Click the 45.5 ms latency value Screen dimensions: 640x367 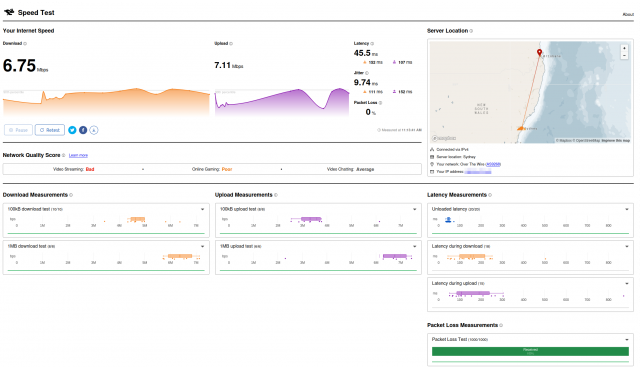(x=366, y=53)
